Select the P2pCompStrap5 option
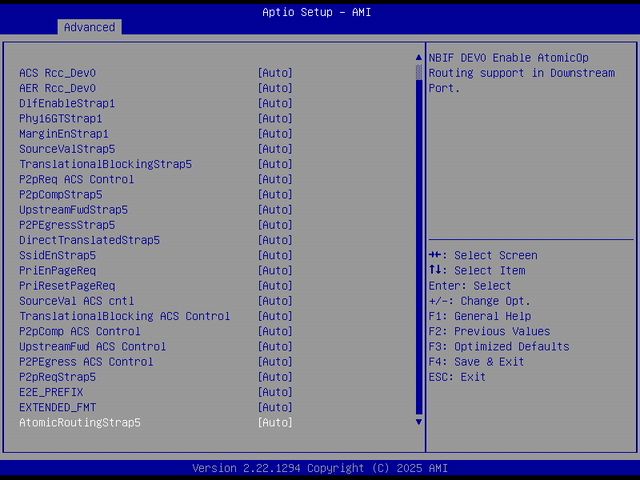The width and height of the screenshot is (640, 480). (x=61, y=195)
